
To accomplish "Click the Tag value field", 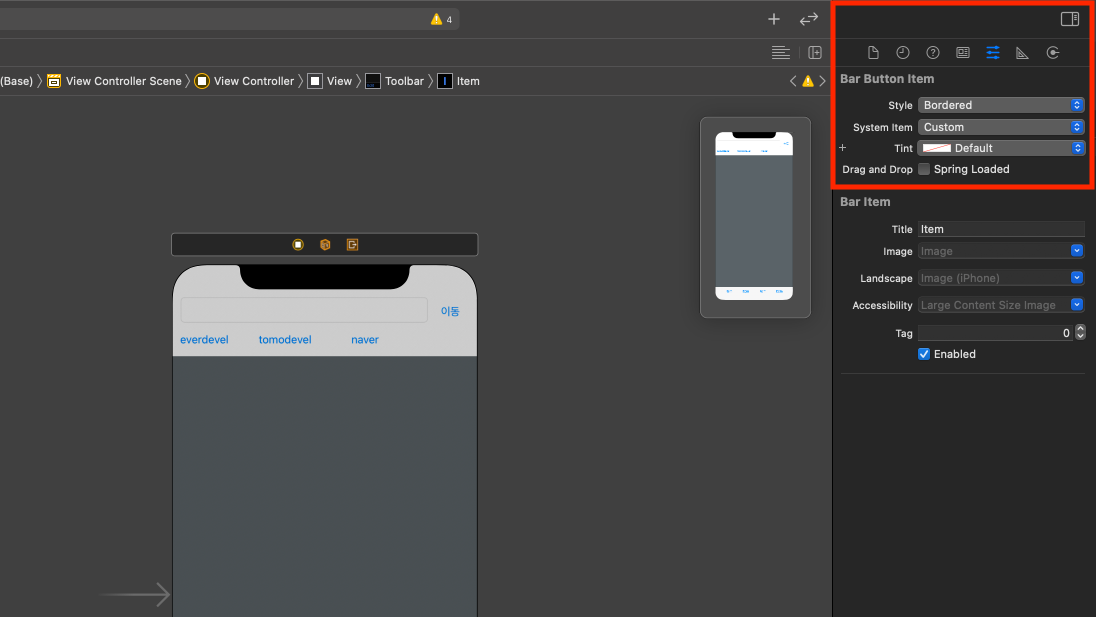I will [995, 333].
